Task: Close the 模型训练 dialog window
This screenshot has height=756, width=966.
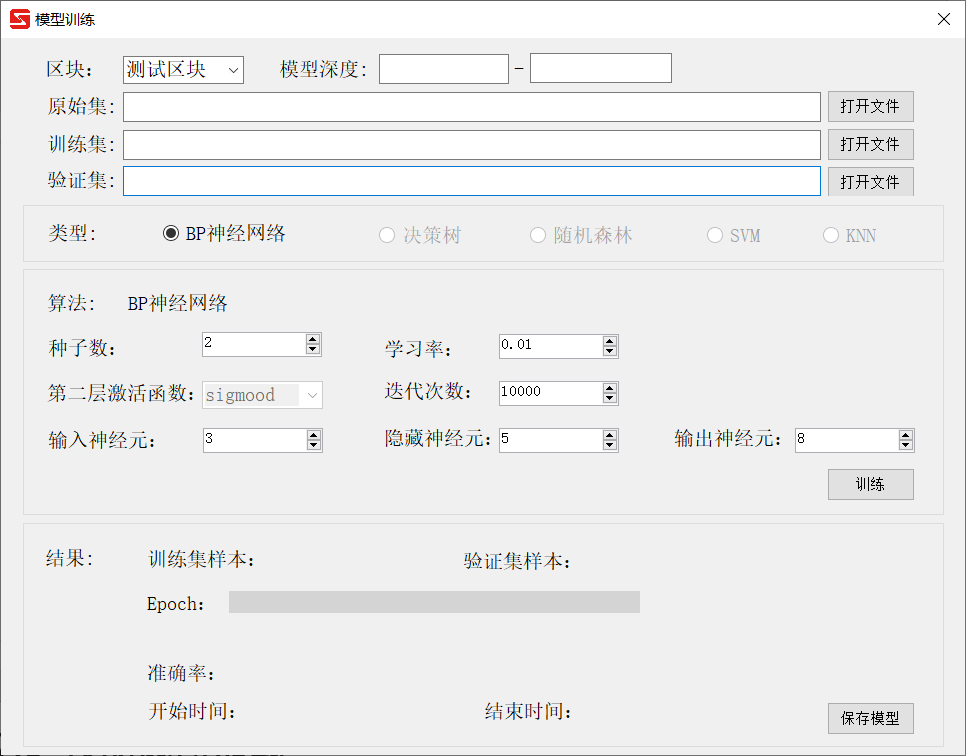Action: coord(943,19)
